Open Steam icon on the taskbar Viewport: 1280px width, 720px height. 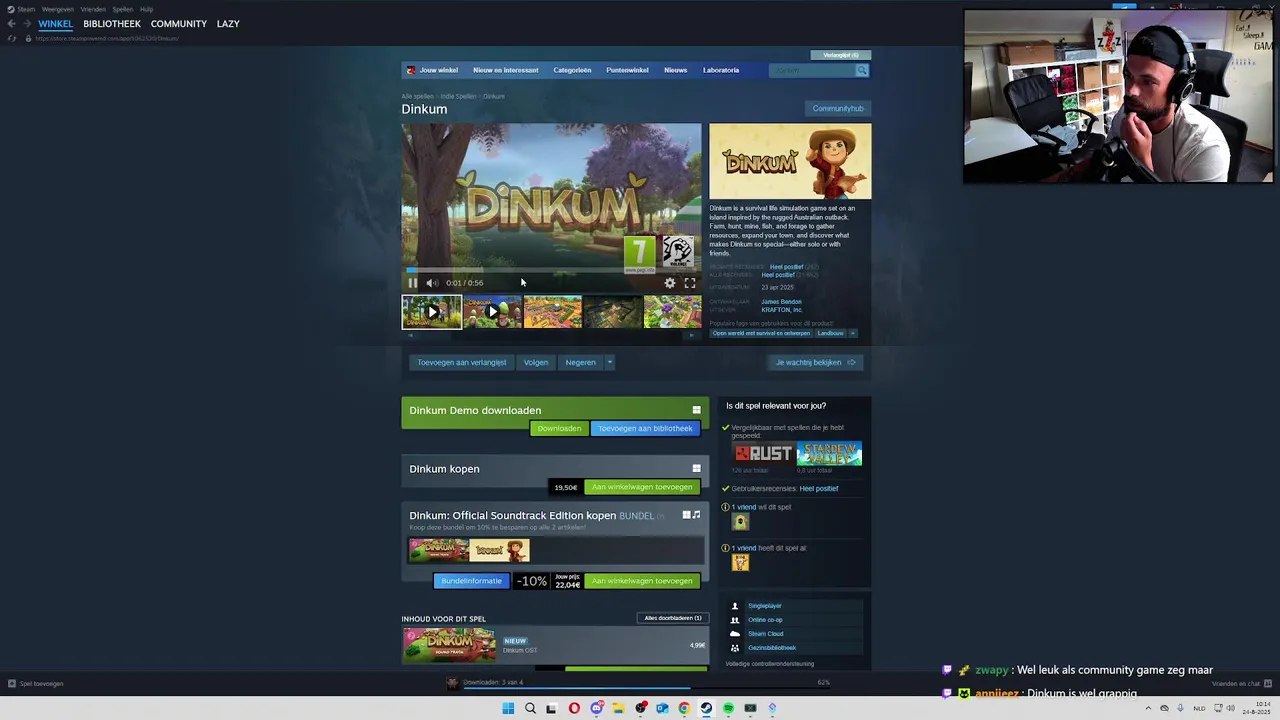point(706,708)
